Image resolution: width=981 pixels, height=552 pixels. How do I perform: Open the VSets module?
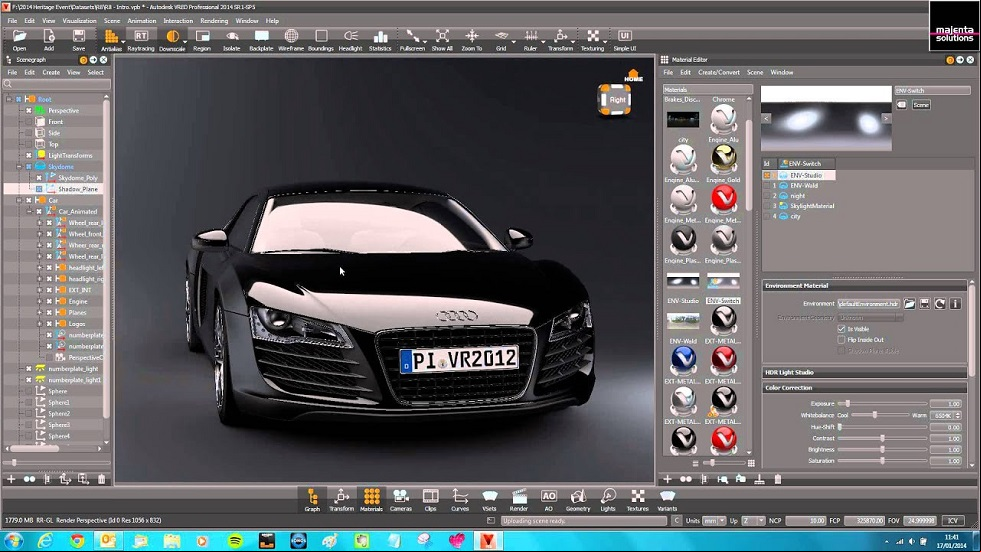coord(489,500)
